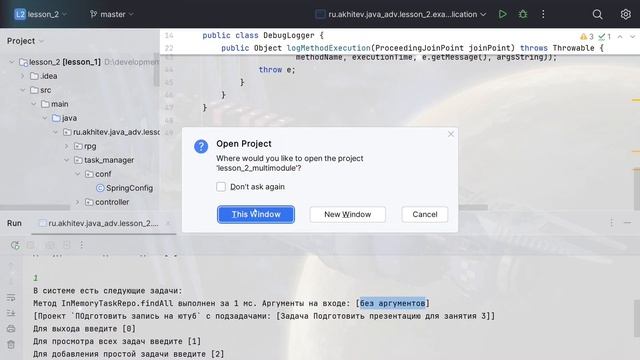Click logMethodExecution method name in editor
640x360 pixels.
click(x=329, y=48)
